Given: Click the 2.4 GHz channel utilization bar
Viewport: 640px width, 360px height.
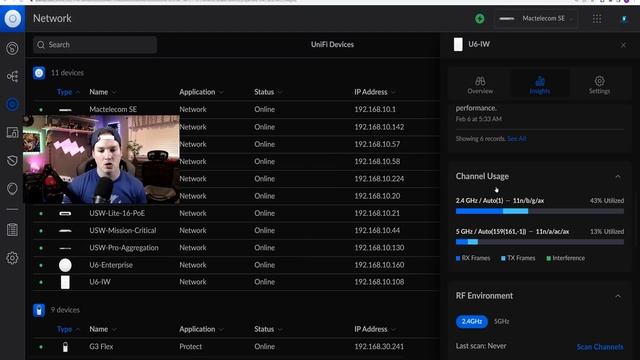Looking at the screenshot, I should pos(540,211).
